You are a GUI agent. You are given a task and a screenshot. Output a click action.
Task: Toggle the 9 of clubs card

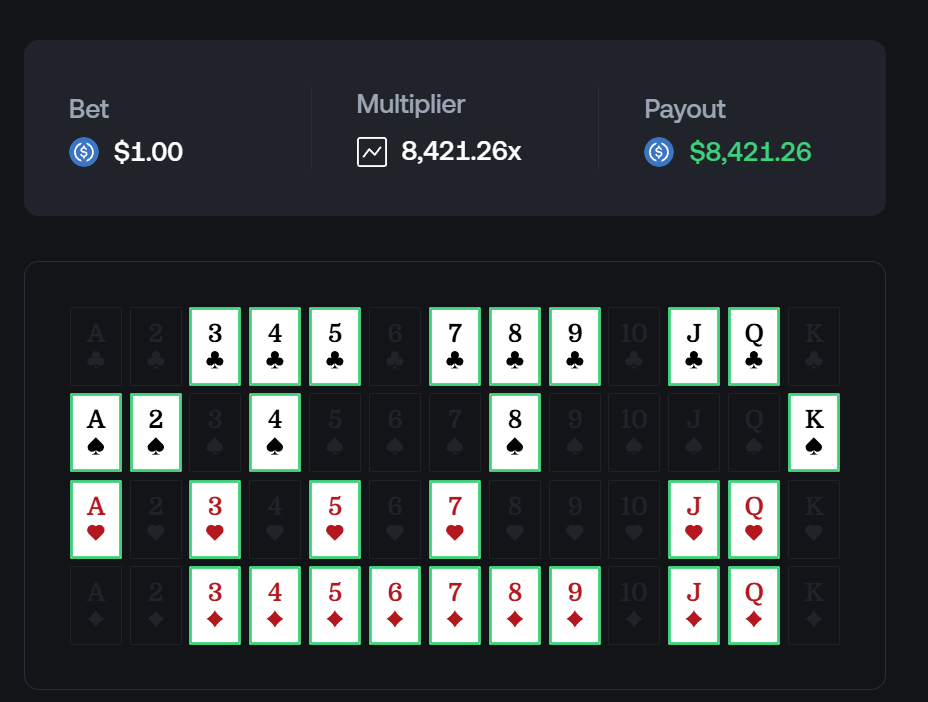[575, 346]
